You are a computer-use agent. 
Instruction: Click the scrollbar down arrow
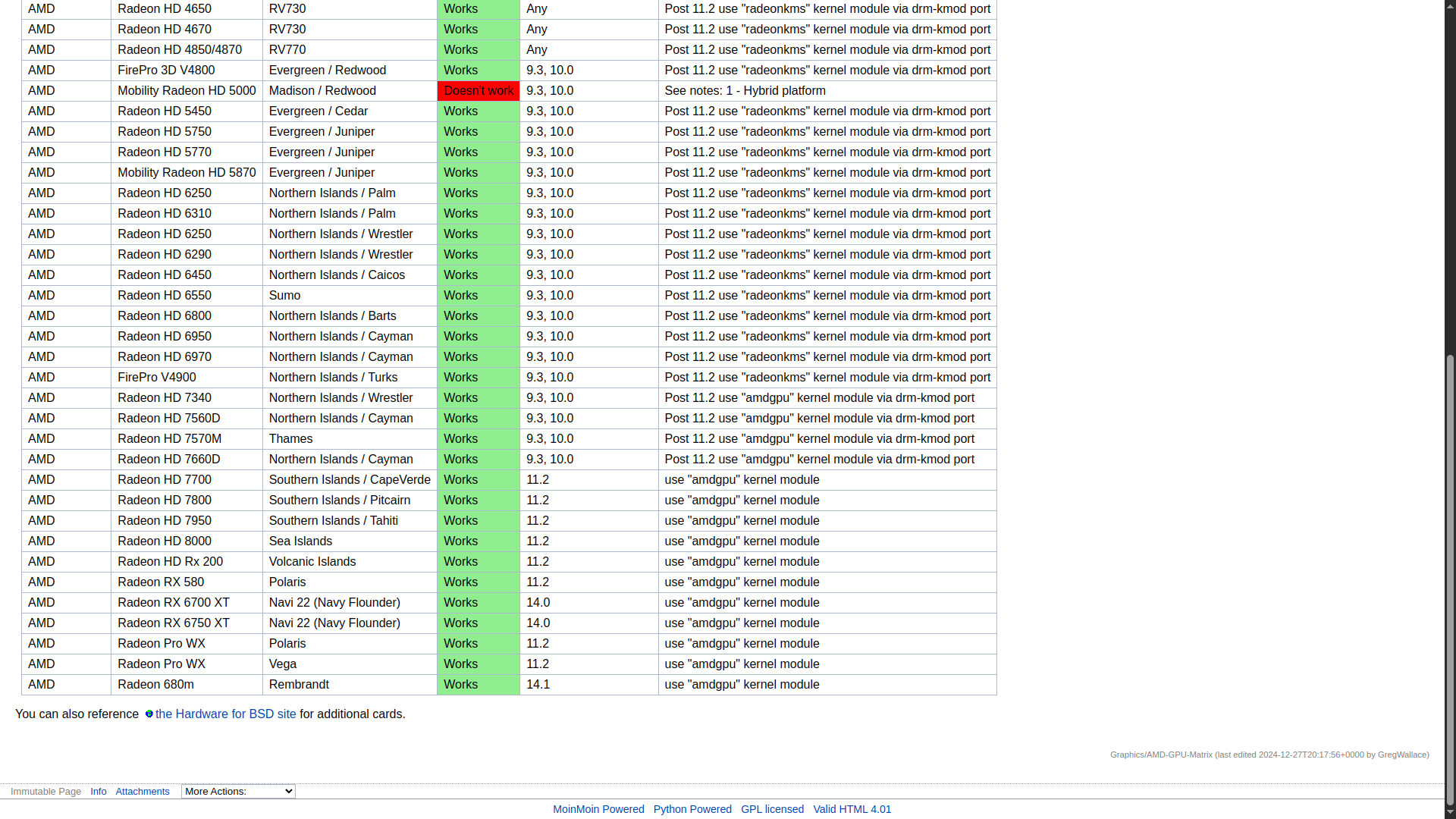pyautogui.click(x=1450, y=812)
